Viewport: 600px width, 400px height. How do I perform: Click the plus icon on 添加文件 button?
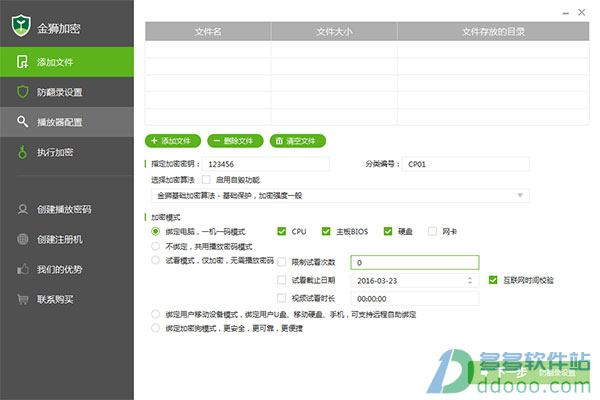pos(154,141)
